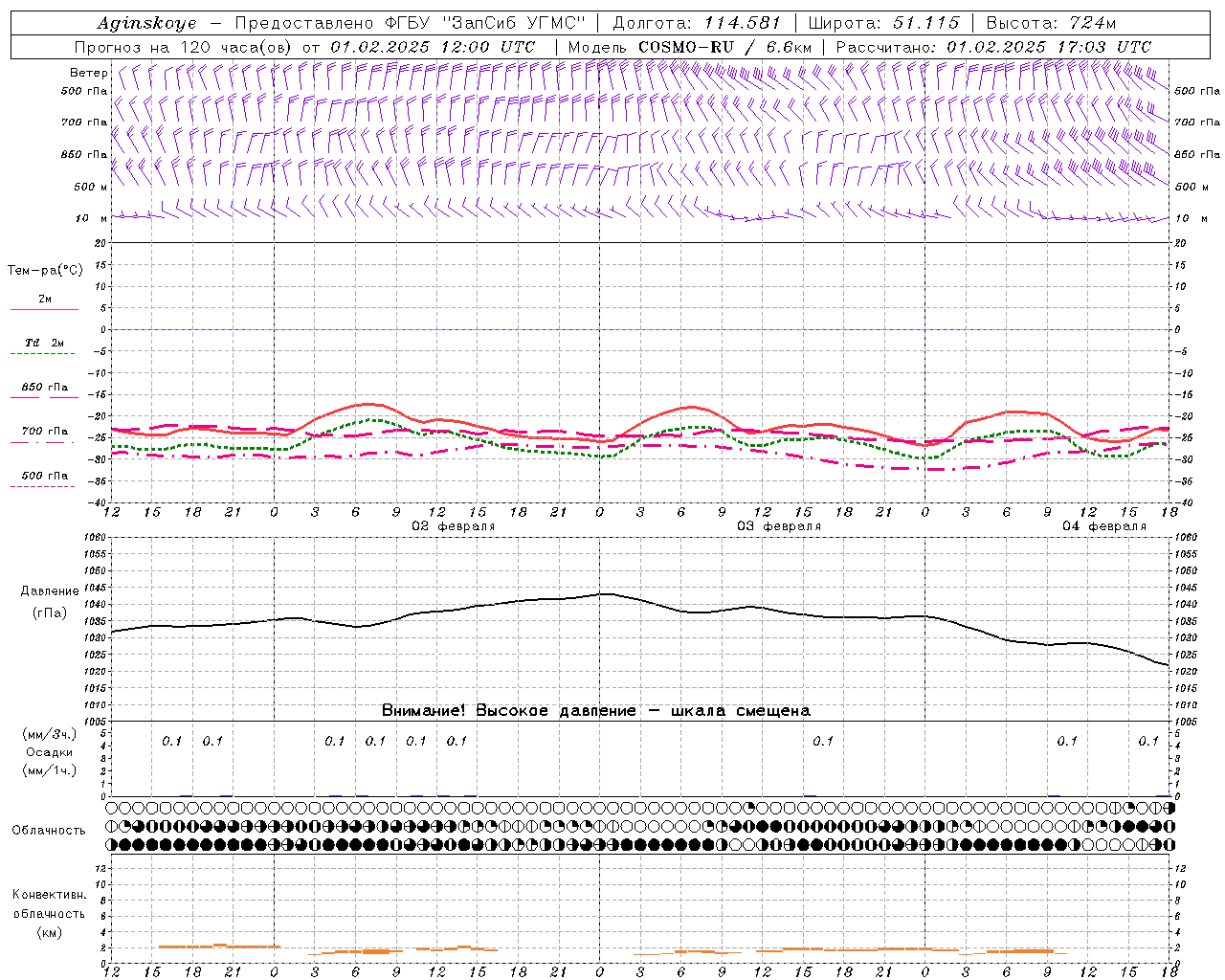Click 1005 on the right pressure axis
This screenshot has width=1225, height=980.
point(1185,722)
